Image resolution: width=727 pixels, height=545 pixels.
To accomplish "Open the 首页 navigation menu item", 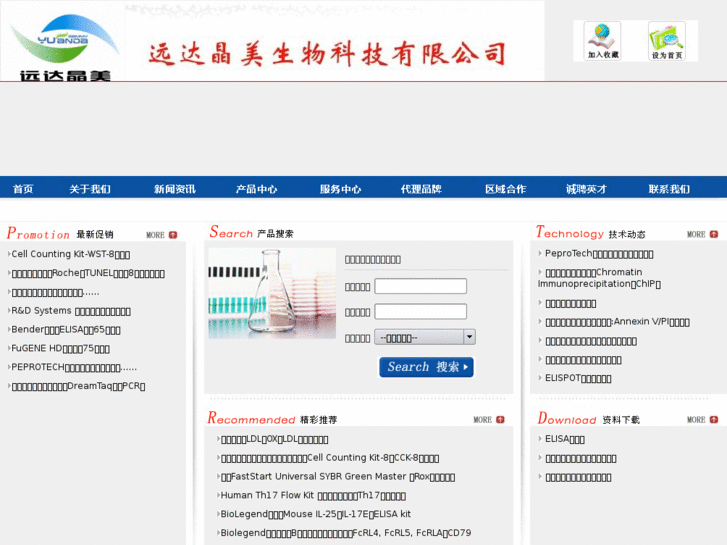I will pos(23,189).
